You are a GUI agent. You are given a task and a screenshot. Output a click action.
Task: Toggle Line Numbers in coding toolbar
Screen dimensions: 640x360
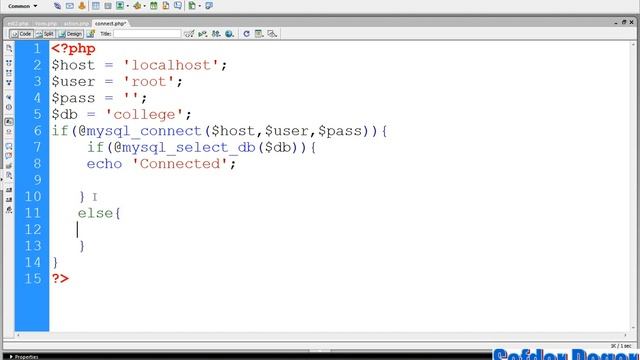[x=9, y=122]
